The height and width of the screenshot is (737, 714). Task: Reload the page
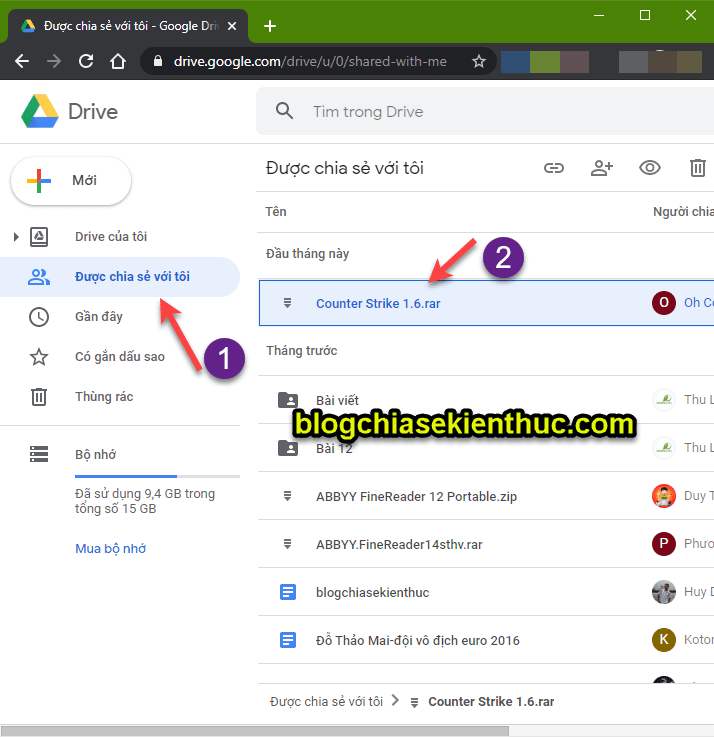point(86,61)
